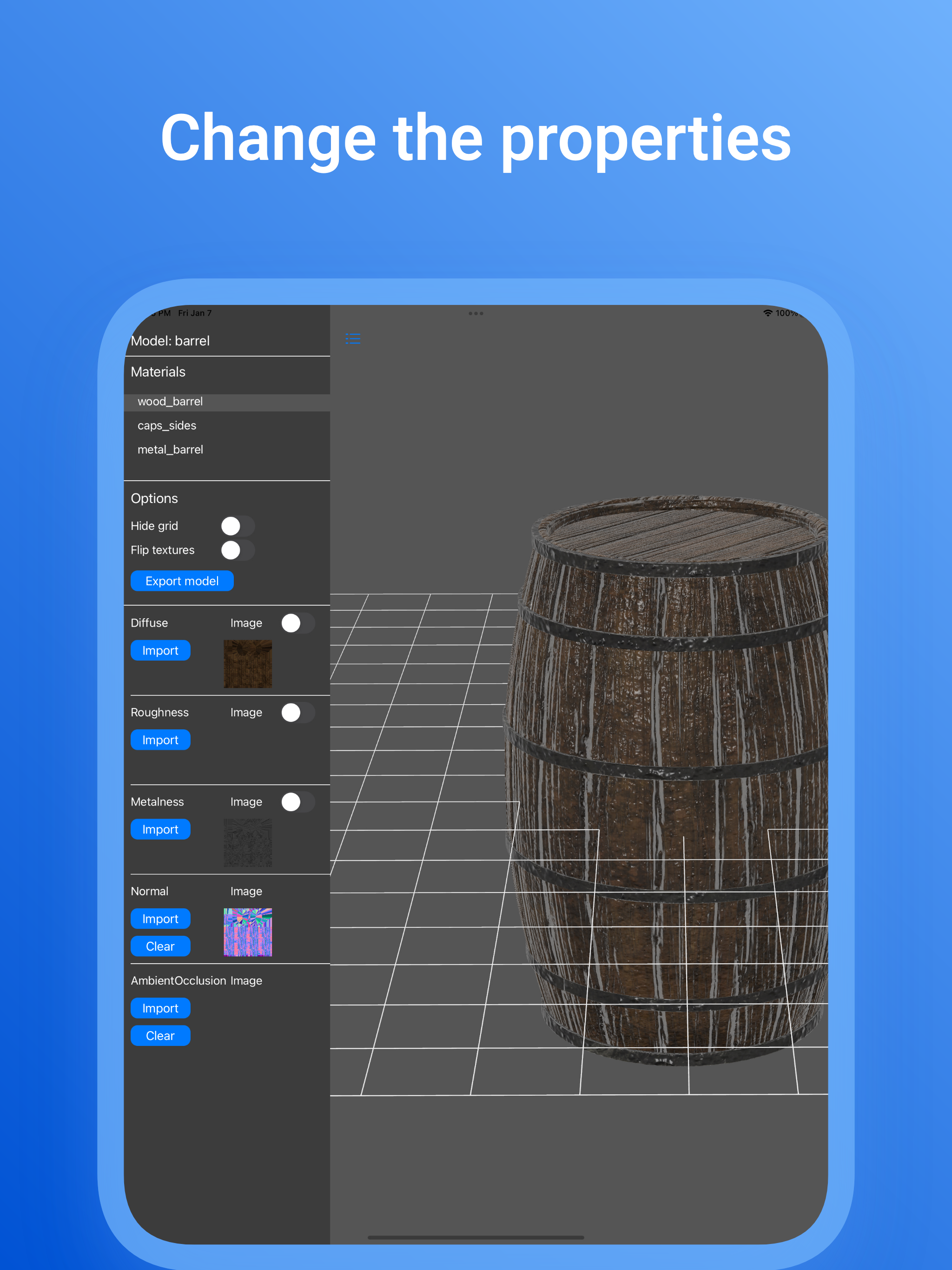Screen dimensions: 952x1270
Task: Toggle the Hide grid switch
Action: [x=238, y=526]
